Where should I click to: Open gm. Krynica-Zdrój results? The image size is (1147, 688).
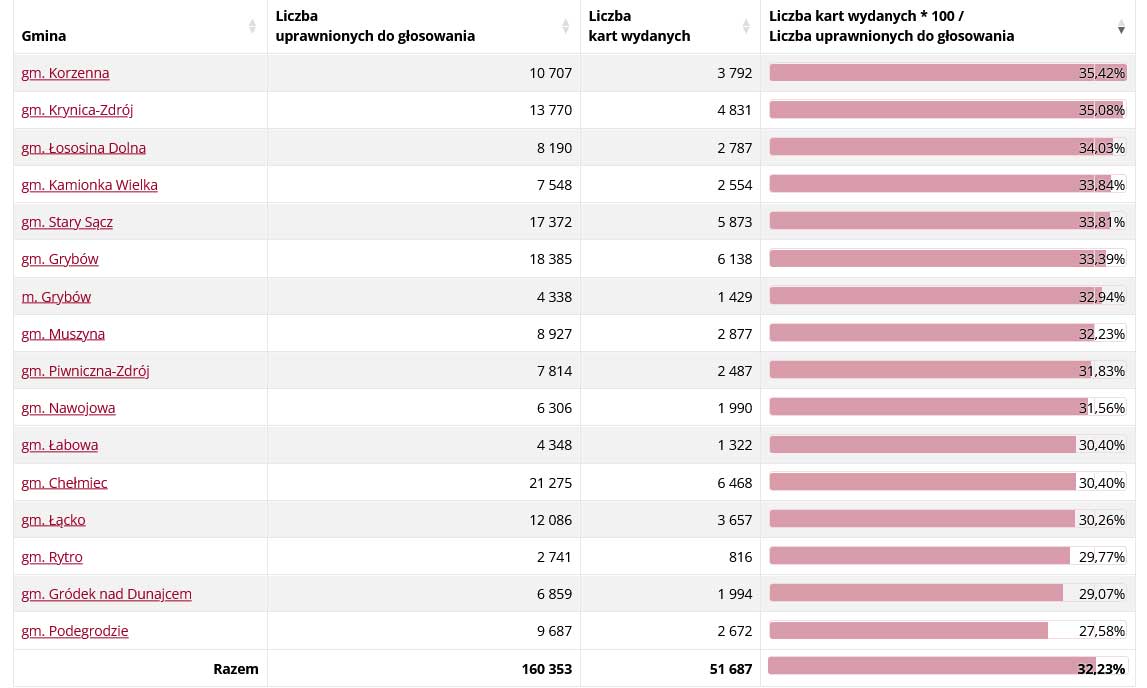coord(77,110)
